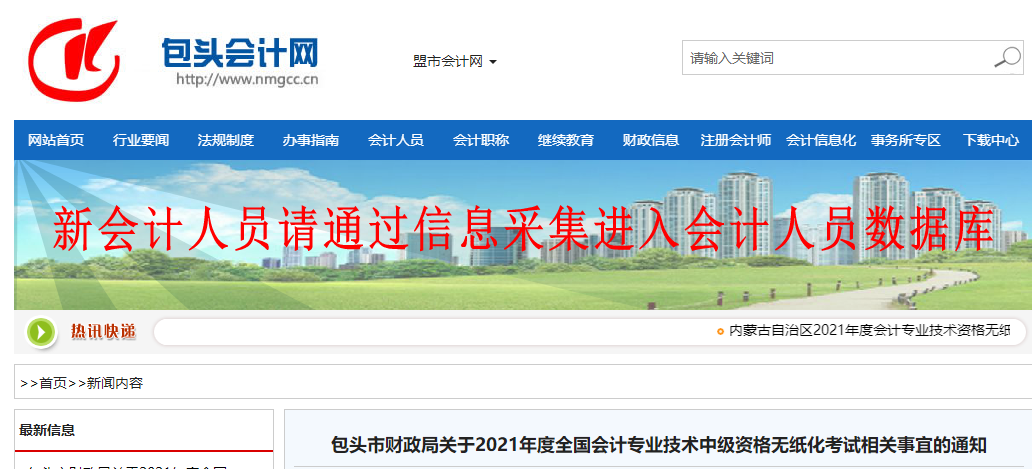Open the 会计信息化 menu item
Screen dimensions: 1032x469
coord(821,140)
